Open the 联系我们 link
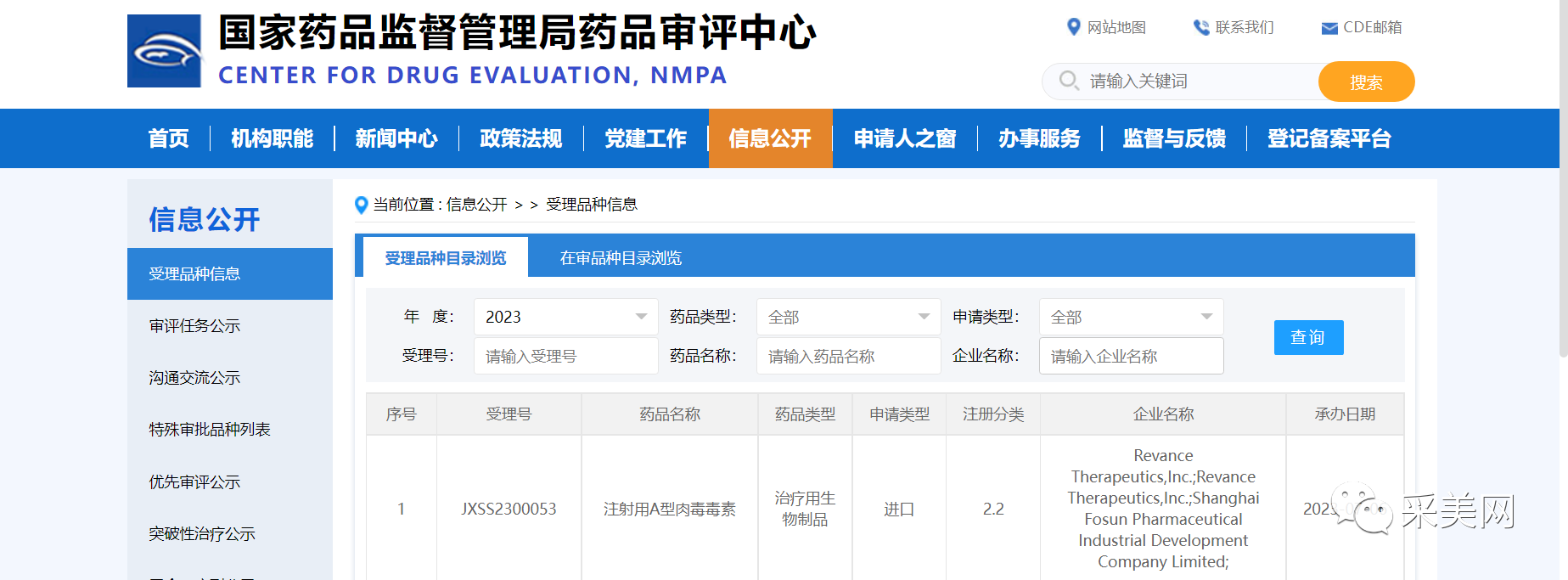This screenshot has height=580, width=1568. tap(1245, 27)
